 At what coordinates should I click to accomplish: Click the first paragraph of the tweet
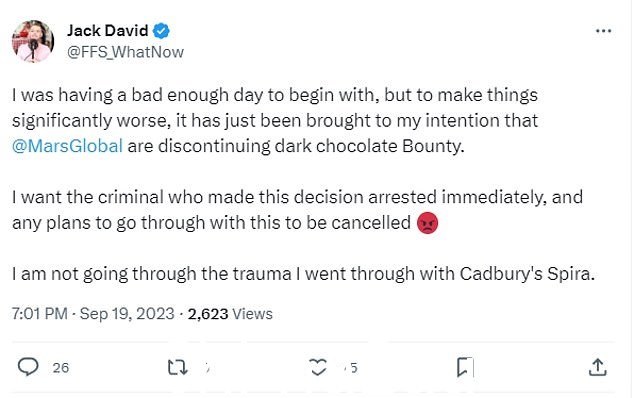click(x=275, y=121)
